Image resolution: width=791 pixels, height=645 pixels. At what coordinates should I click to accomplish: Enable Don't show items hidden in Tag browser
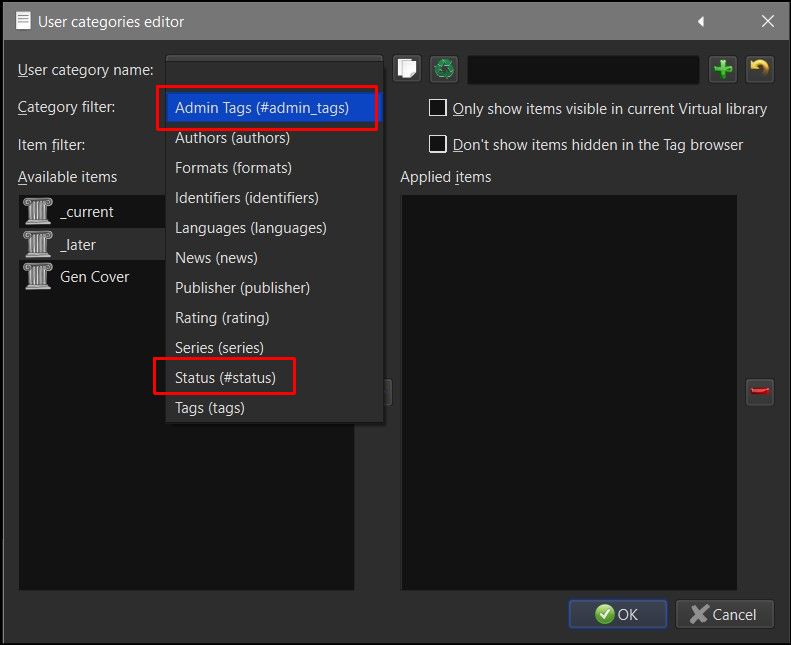click(x=437, y=144)
